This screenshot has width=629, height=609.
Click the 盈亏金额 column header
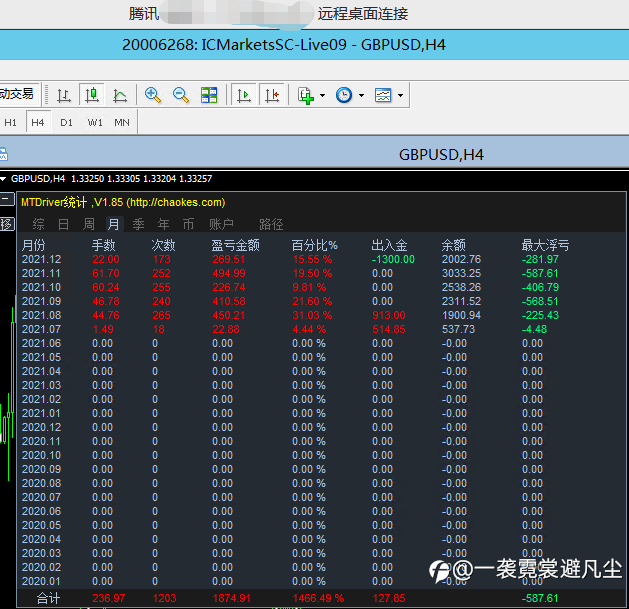pyautogui.click(x=235, y=245)
